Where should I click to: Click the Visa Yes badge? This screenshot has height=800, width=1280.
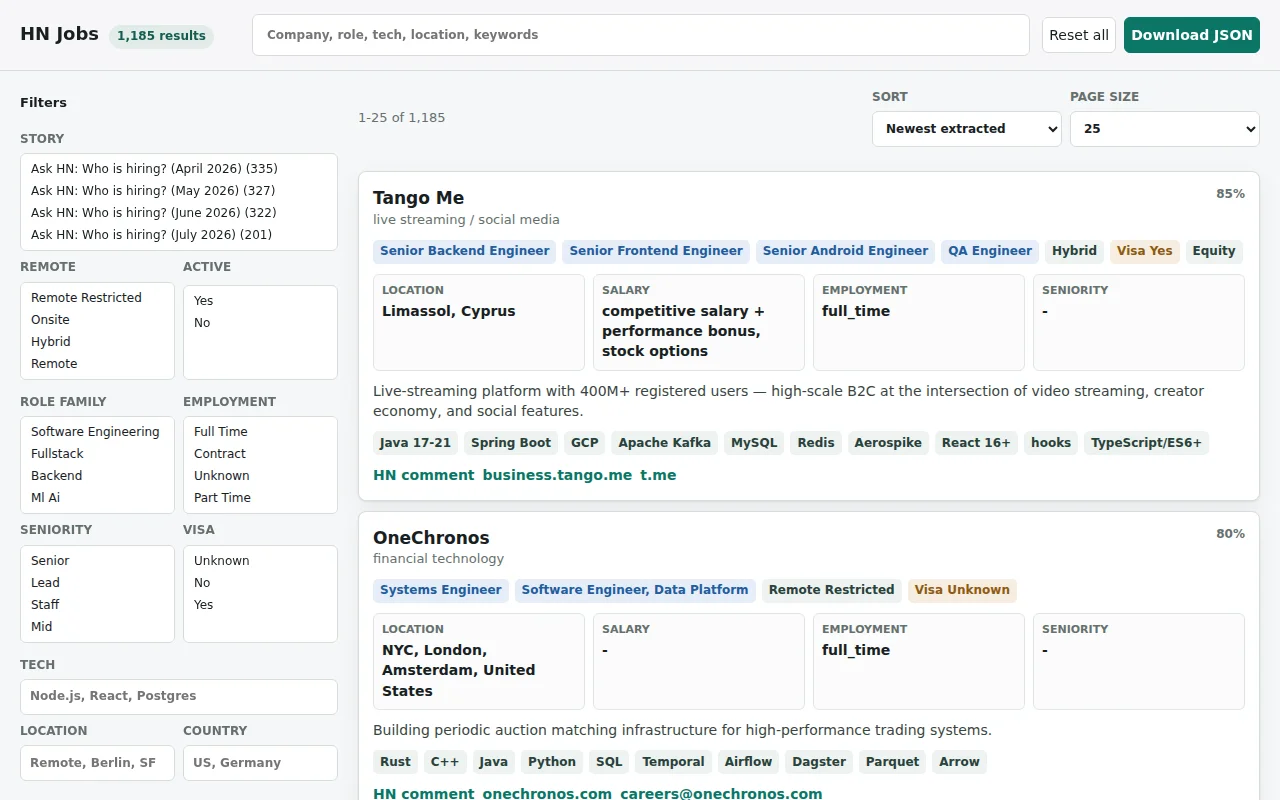[1144, 251]
